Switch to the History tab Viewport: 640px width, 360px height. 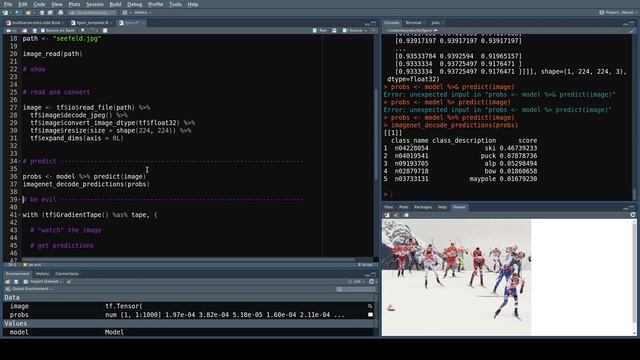(42, 274)
